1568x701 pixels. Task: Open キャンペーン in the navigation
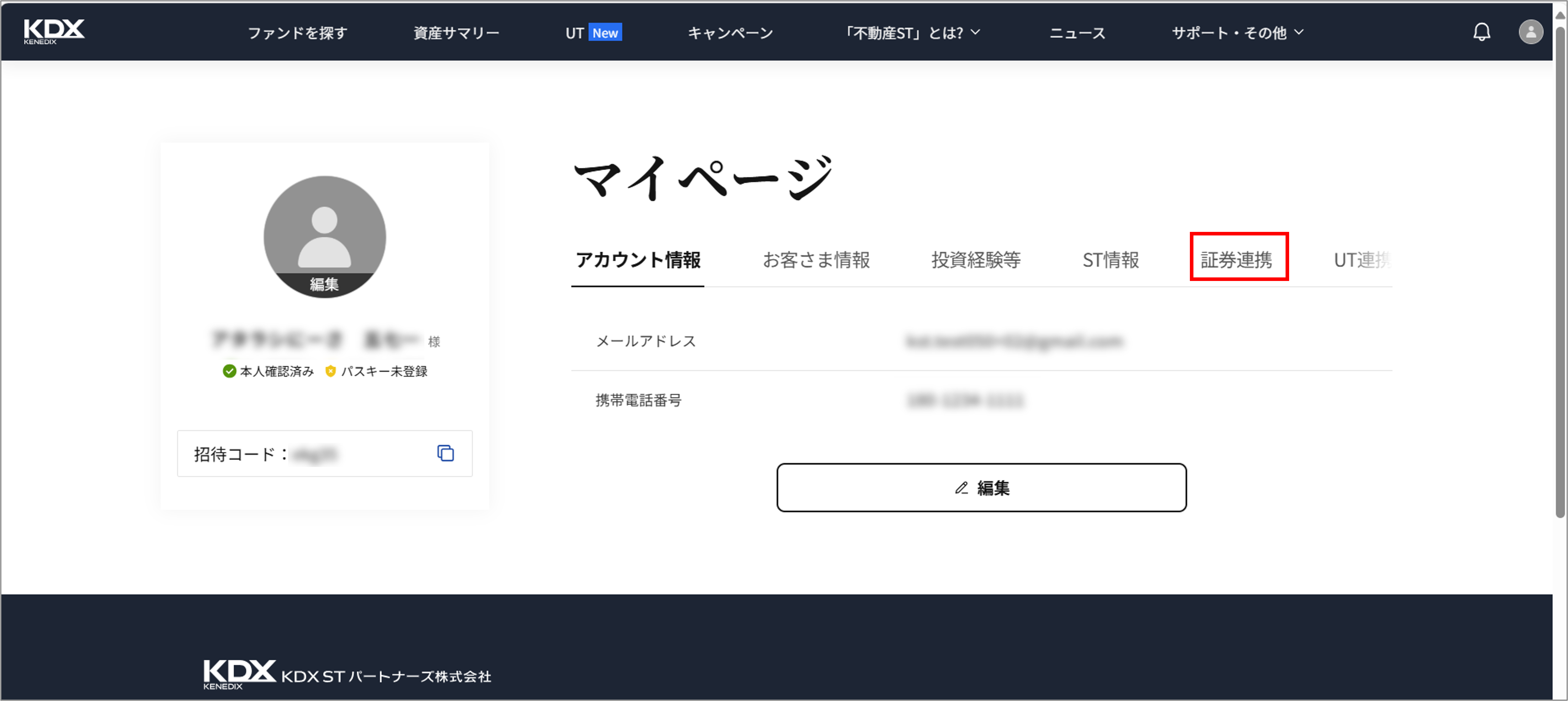(x=730, y=33)
